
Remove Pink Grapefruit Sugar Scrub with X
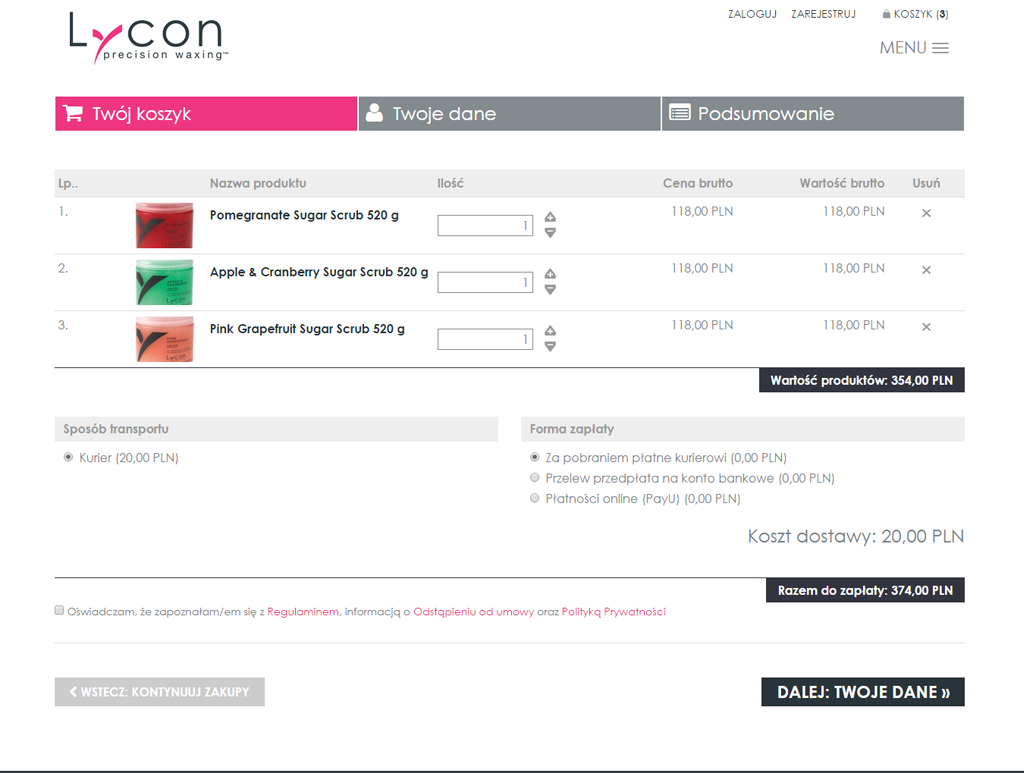point(926,326)
